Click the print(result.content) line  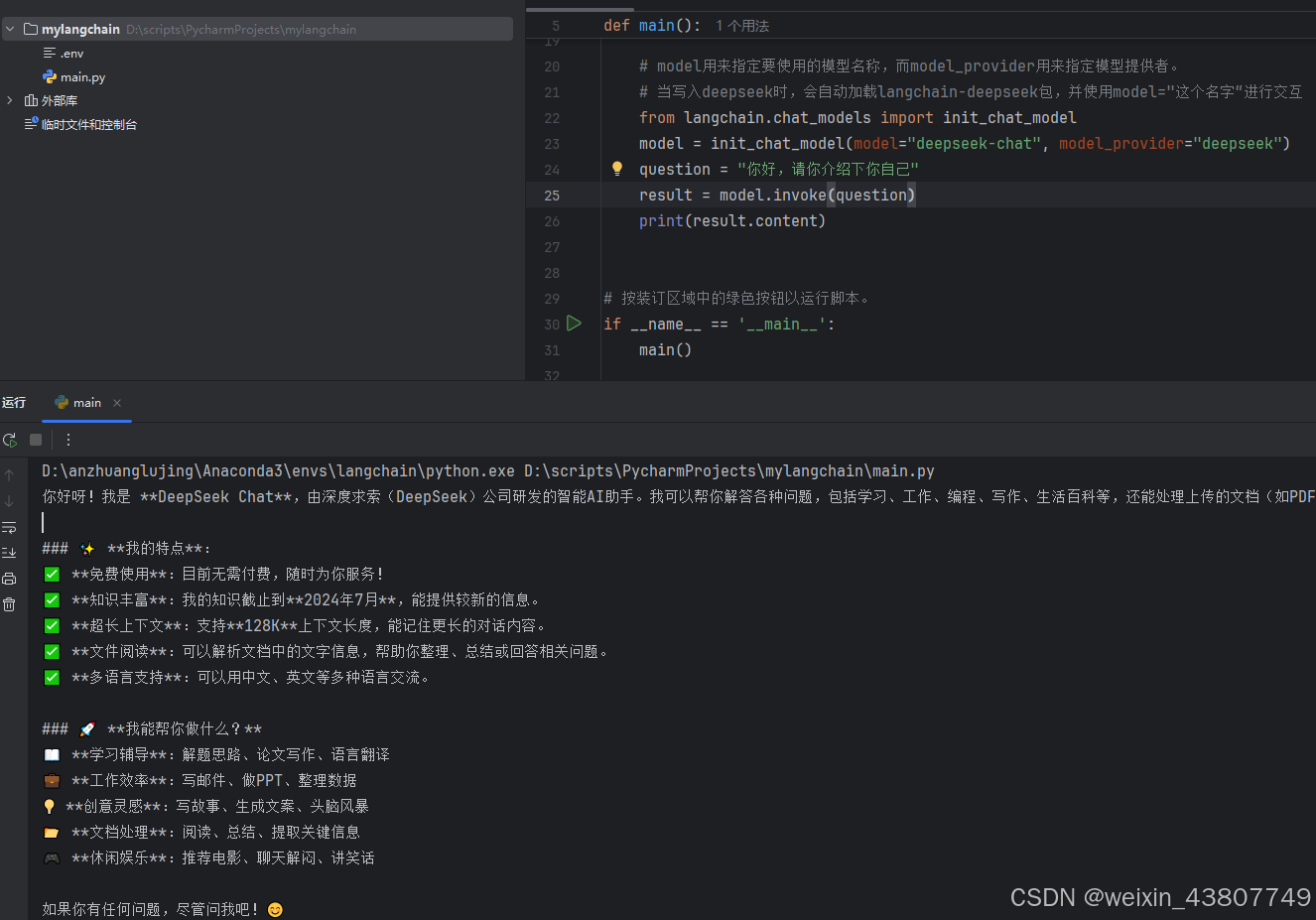732,221
